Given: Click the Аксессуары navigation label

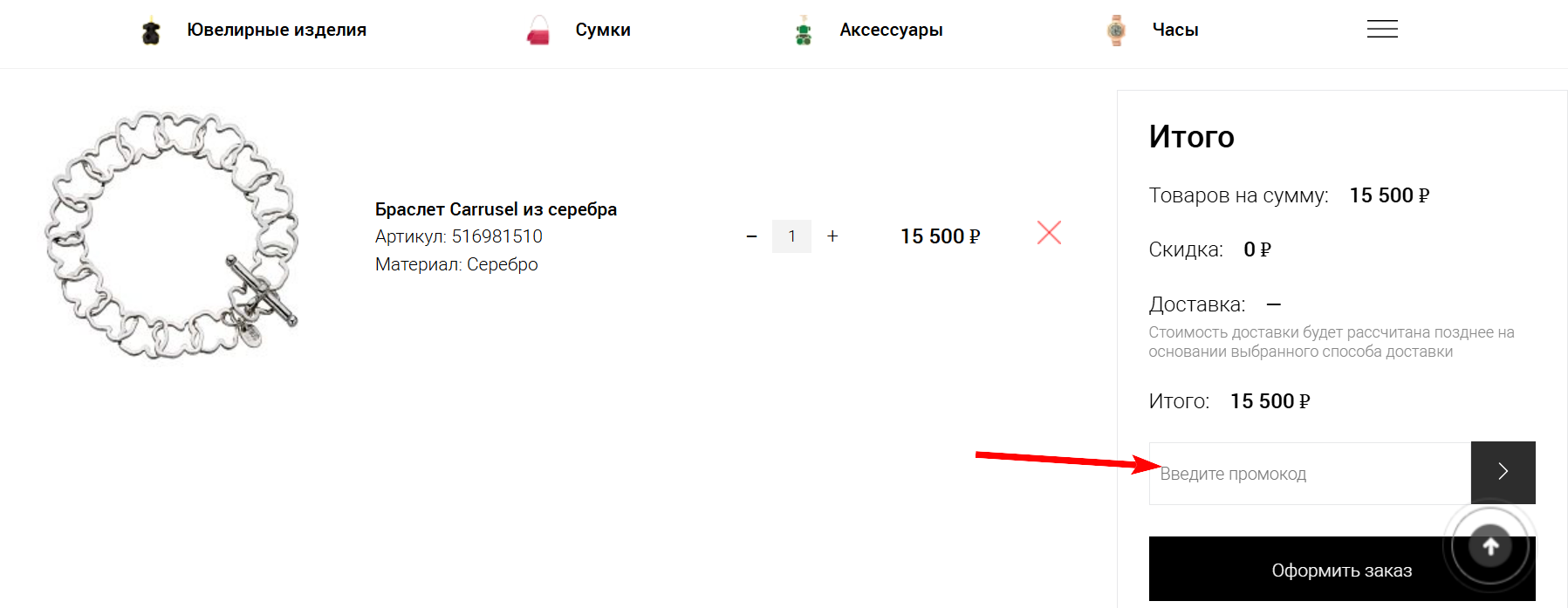Looking at the screenshot, I should [891, 29].
